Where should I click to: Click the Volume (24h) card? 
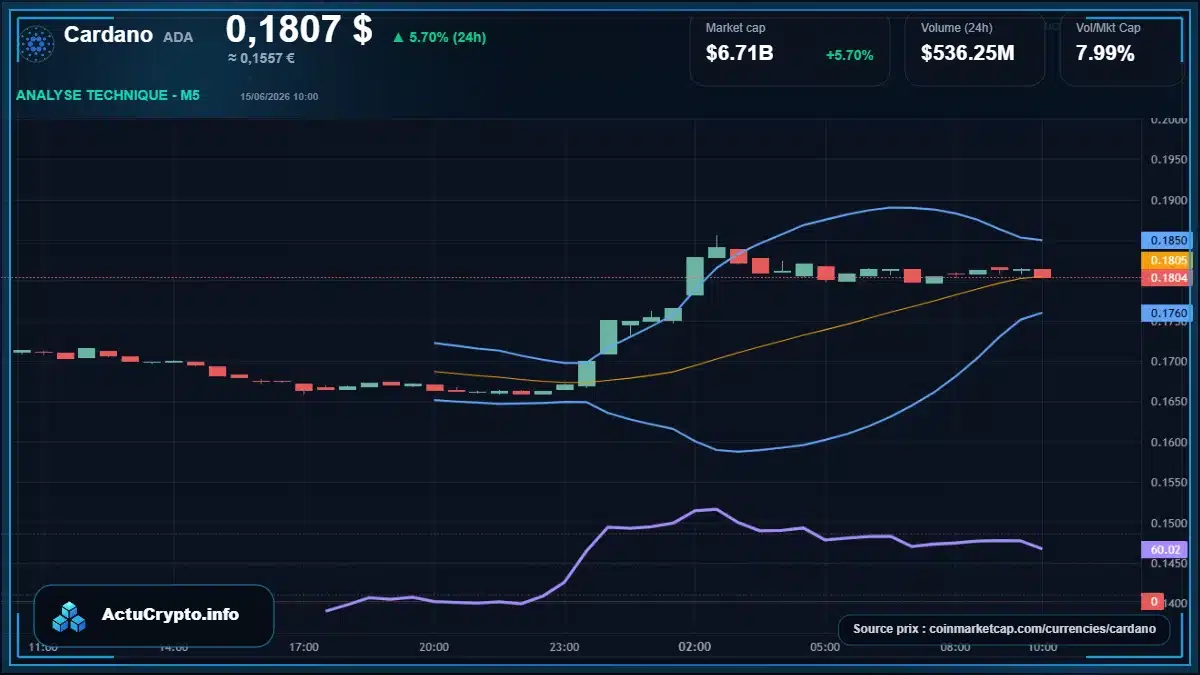click(974, 48)
